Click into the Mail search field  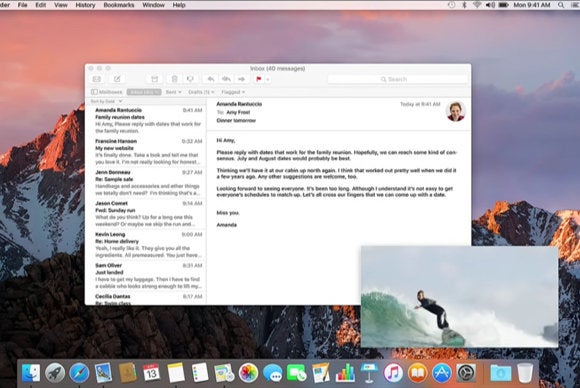coord(397,79)
